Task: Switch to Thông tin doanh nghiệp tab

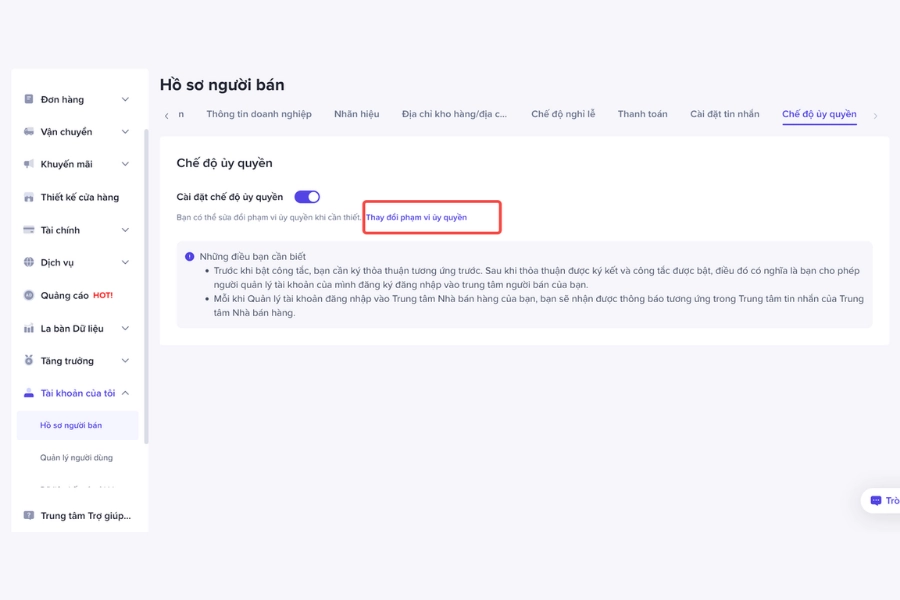Action: tap(259, 114)
